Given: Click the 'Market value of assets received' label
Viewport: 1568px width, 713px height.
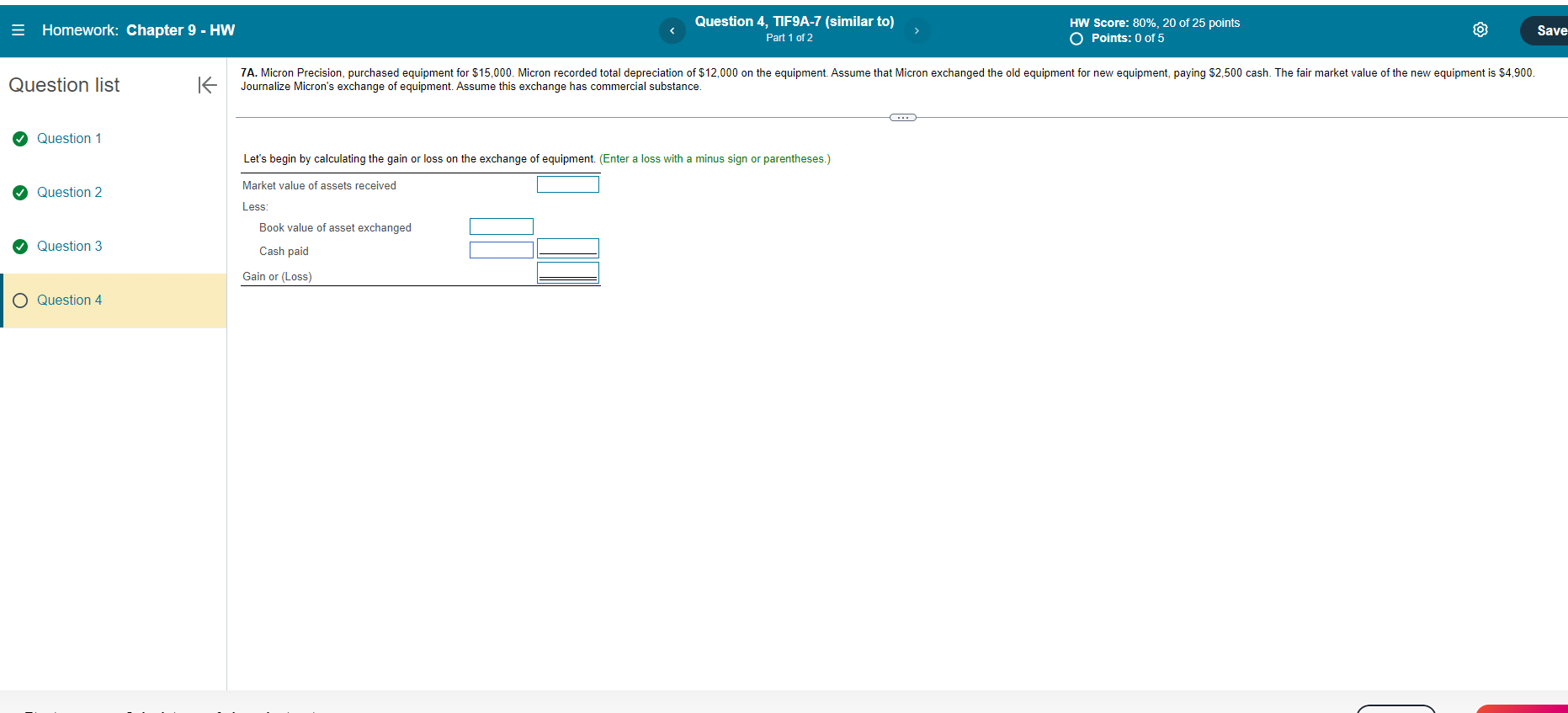Looking at the screenshot, I should 319,185.
